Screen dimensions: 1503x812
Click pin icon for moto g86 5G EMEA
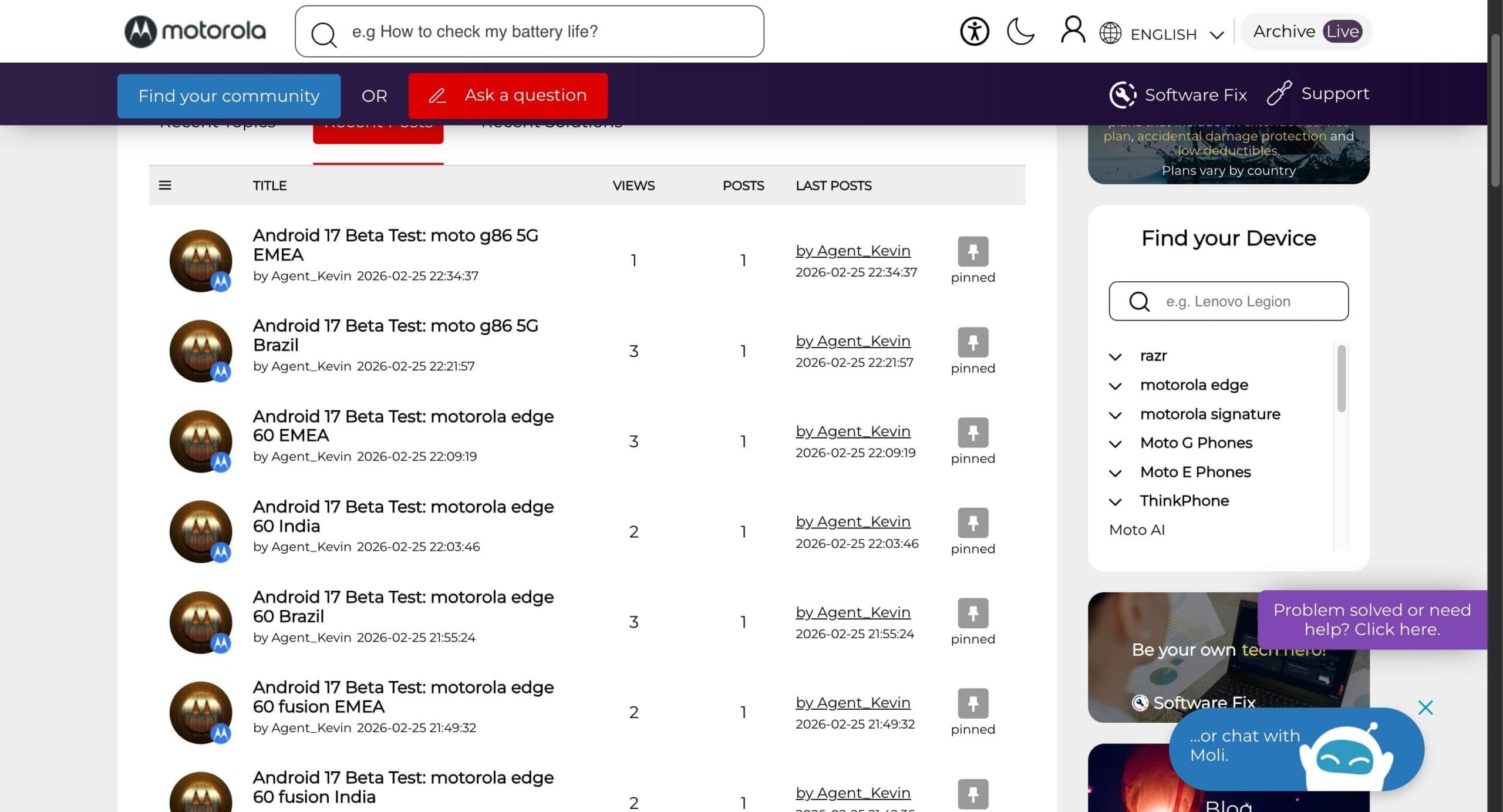click(973, 252)
